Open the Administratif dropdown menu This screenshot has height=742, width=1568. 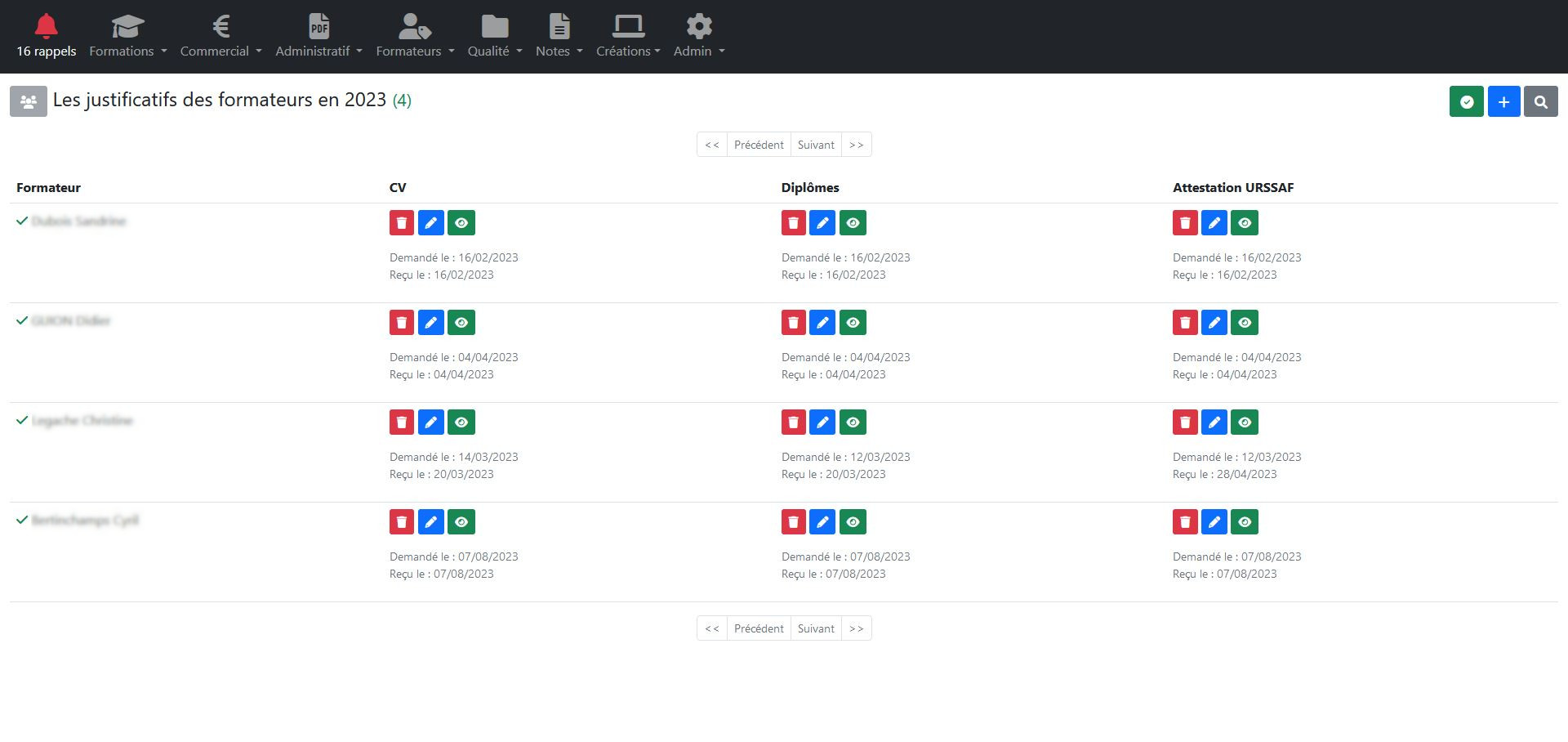318,37
